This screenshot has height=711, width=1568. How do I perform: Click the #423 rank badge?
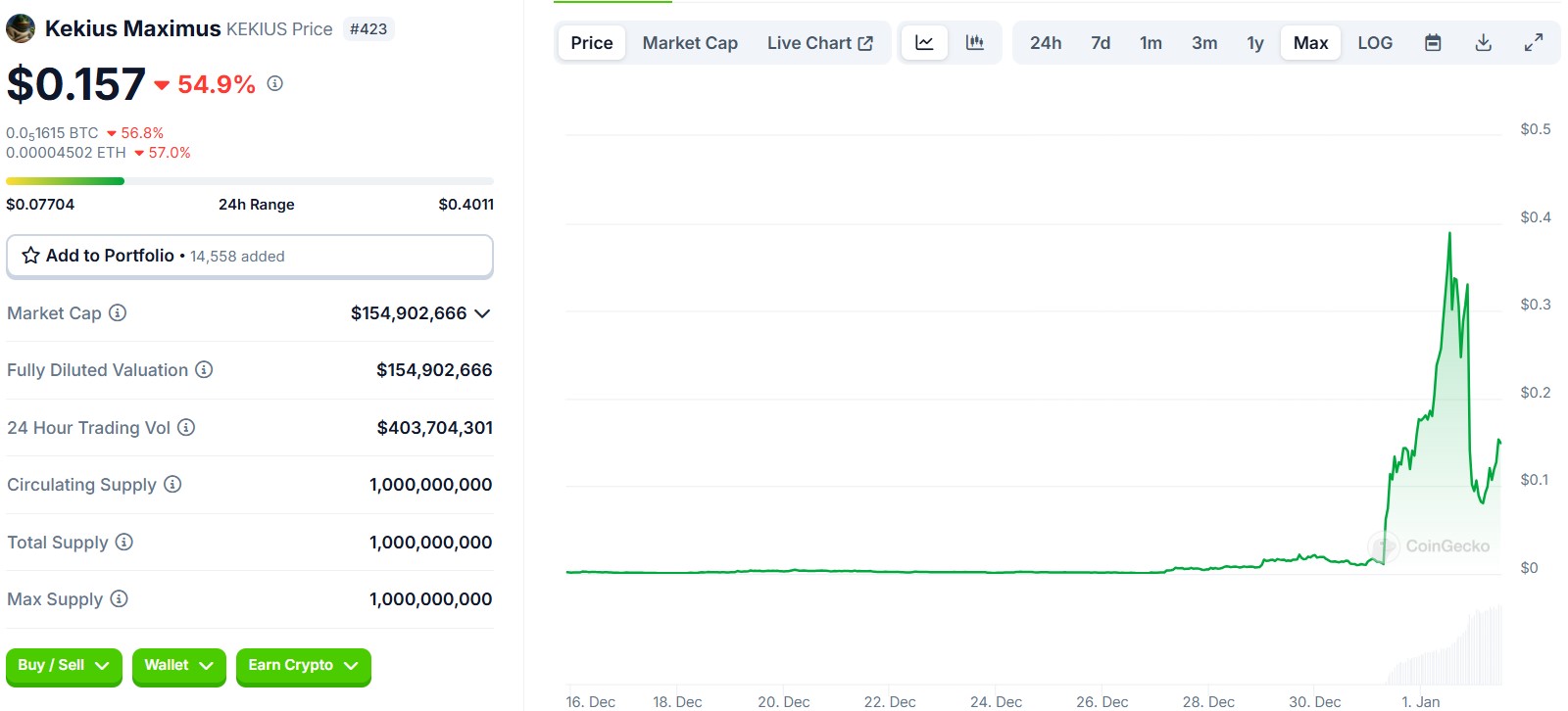(368, 29)
